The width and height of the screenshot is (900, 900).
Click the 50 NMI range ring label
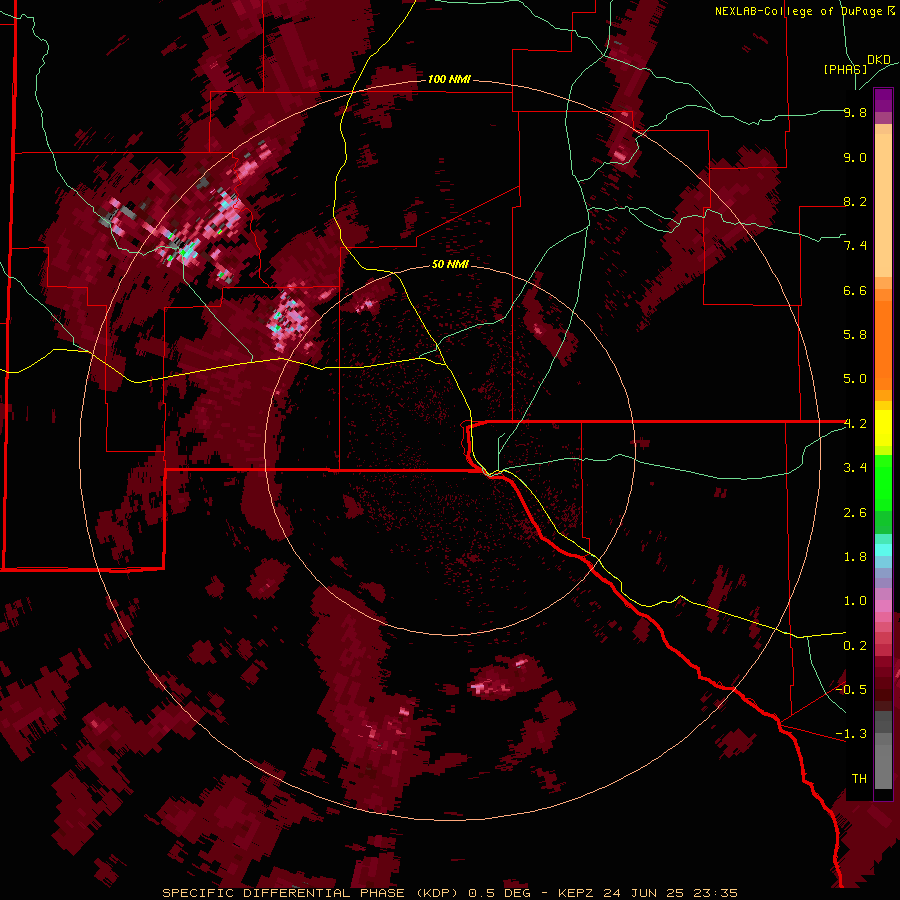[x=450, y=264]
